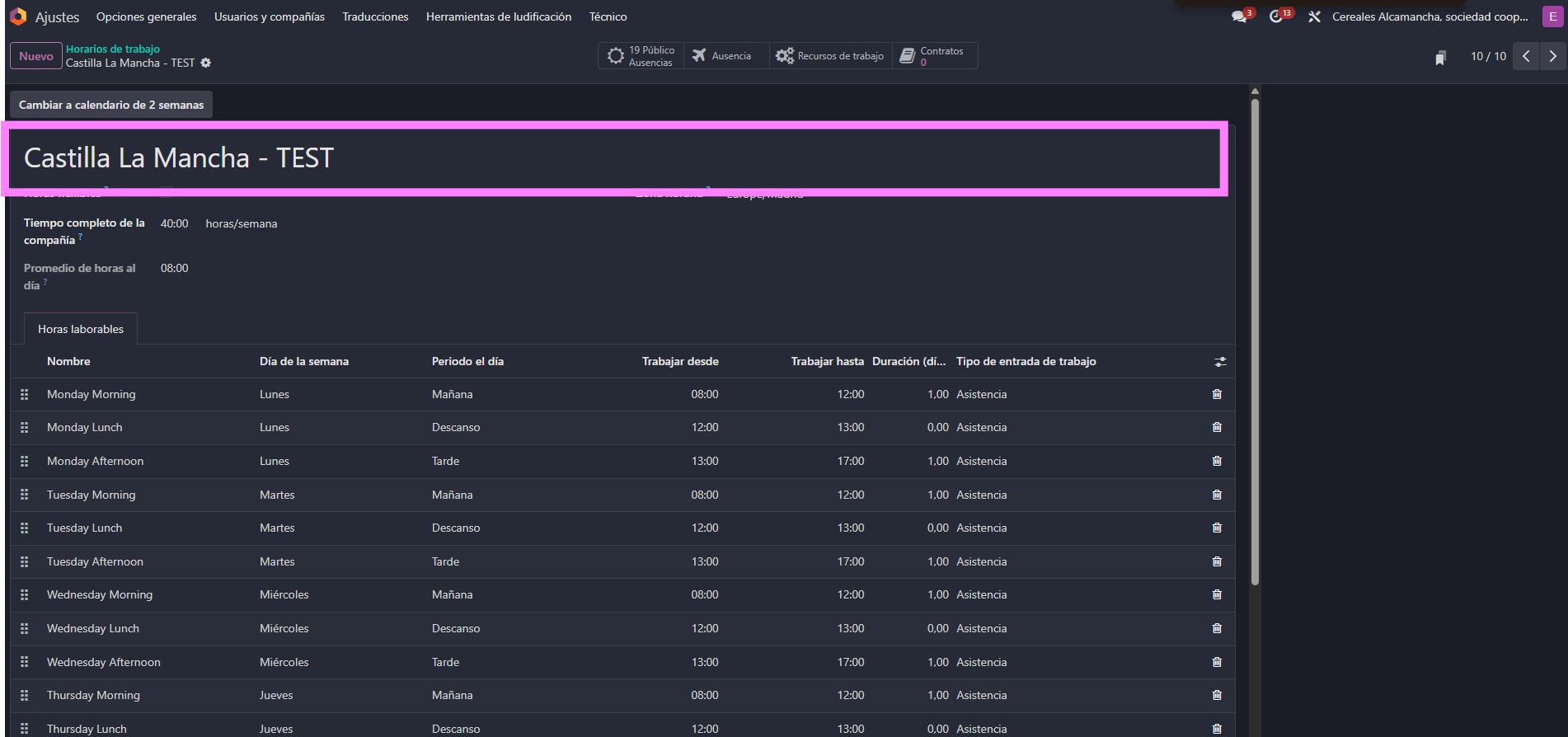Open the company switcher Cereales Alcamancha
Screen dimensions: 1568x737
pyautogui.click(x=1430, y=16)
